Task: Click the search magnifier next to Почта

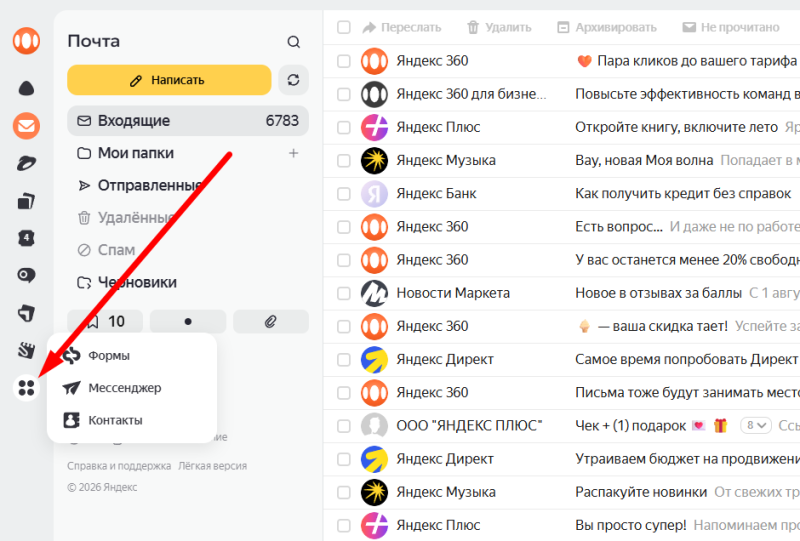Action: 293,42
